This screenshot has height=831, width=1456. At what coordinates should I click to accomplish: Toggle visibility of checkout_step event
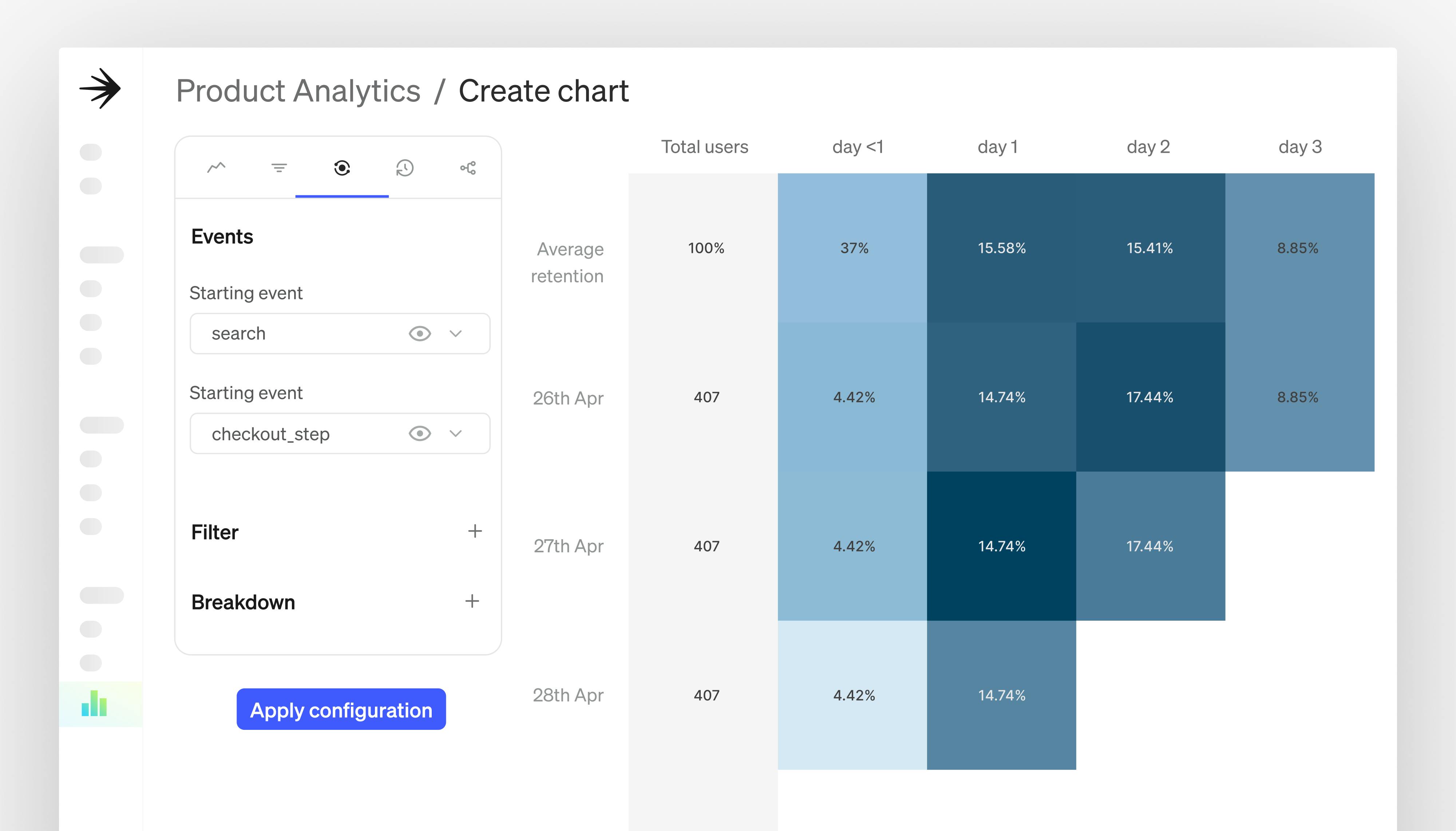point(420,433)
